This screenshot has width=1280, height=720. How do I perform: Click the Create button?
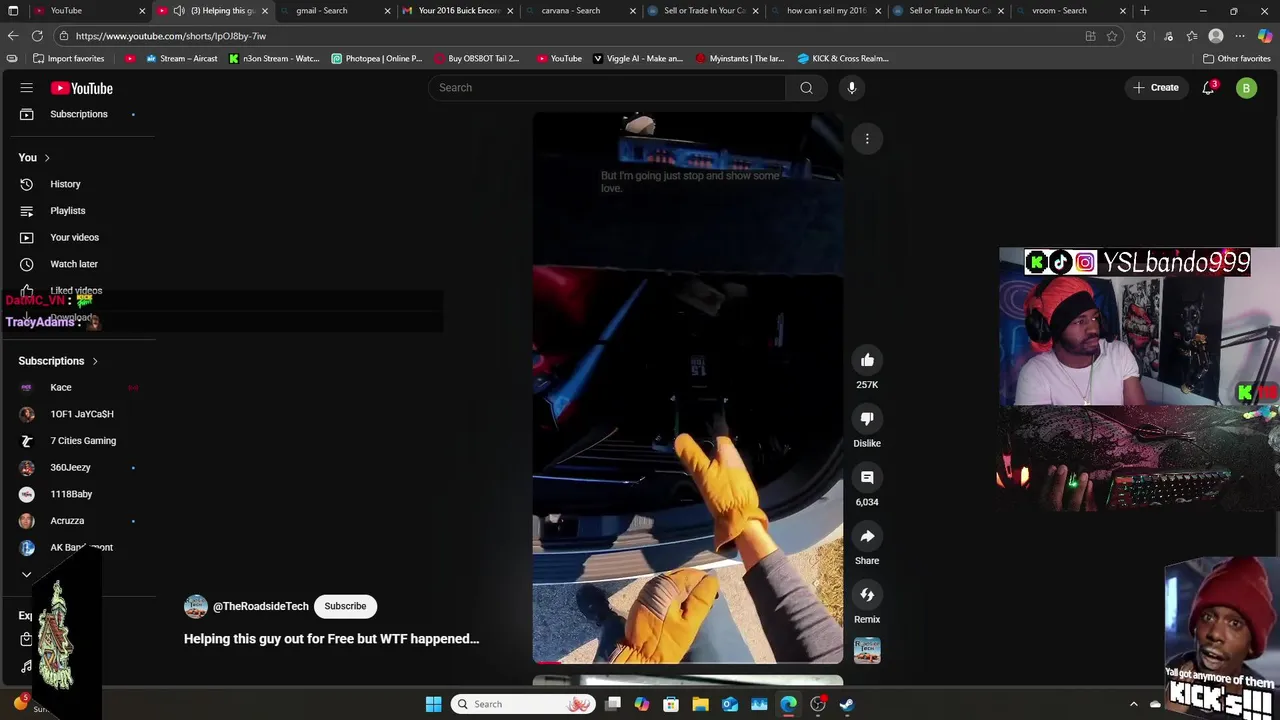(1155, 88)
